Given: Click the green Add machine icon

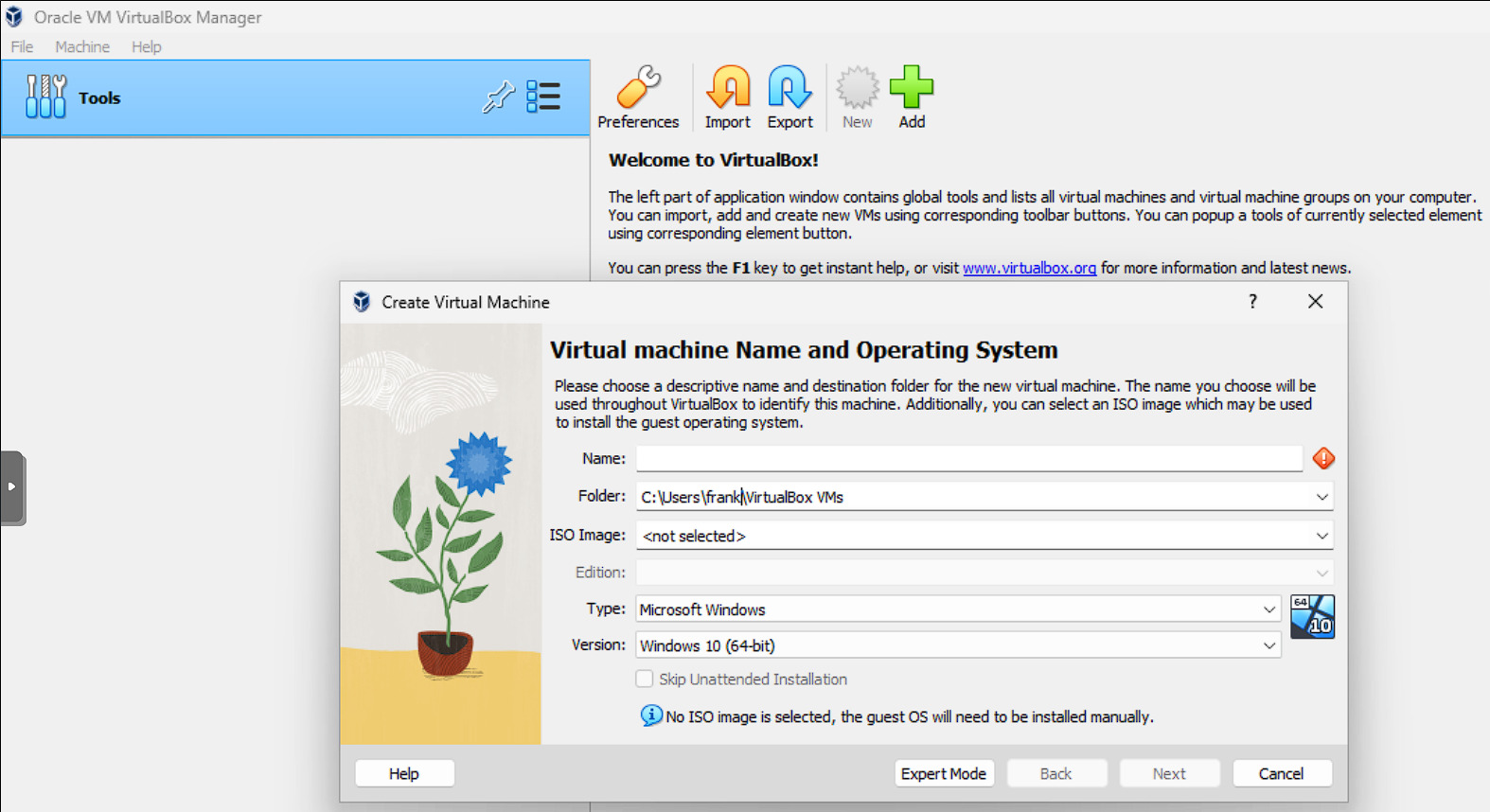Looking at the screenshot, I should pyautogui.click(x=912, y=97).
